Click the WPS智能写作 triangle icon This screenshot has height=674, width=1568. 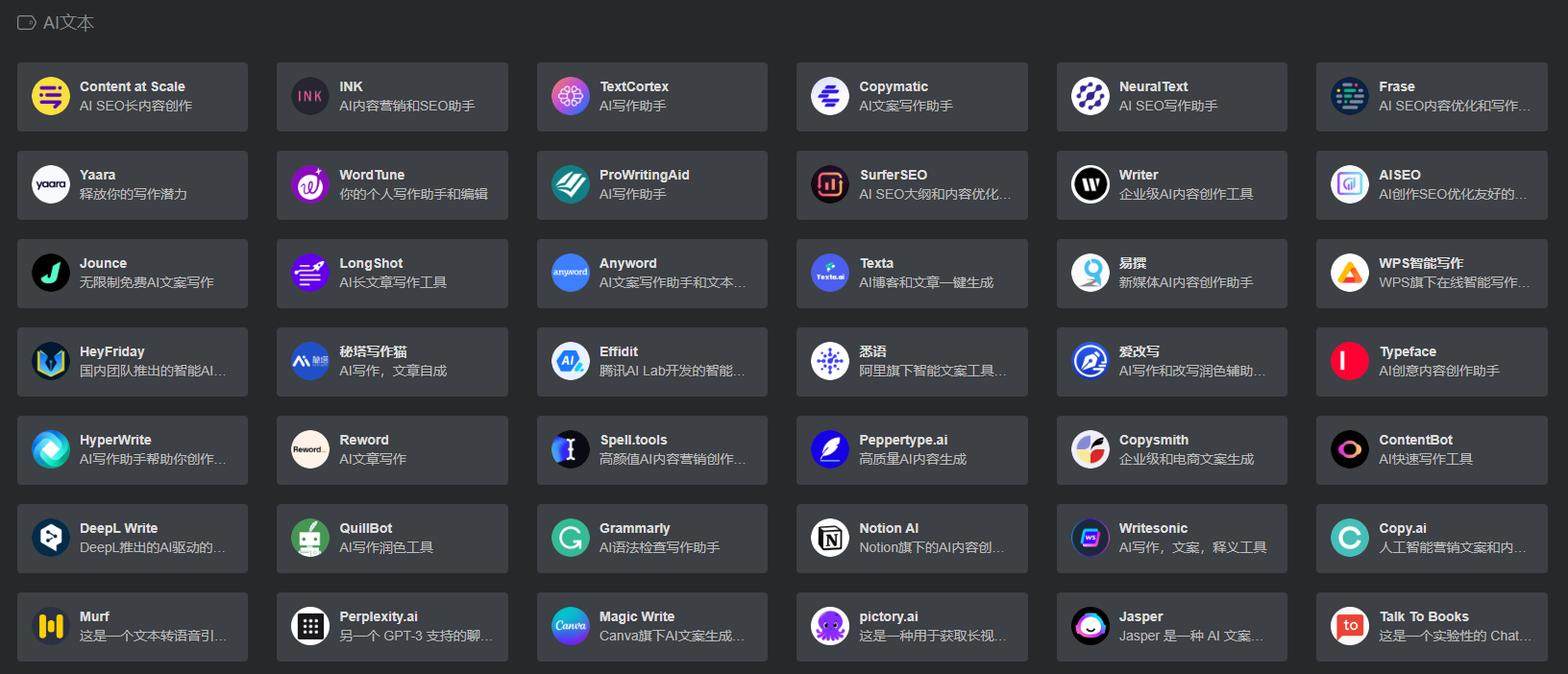(1350, 274)
